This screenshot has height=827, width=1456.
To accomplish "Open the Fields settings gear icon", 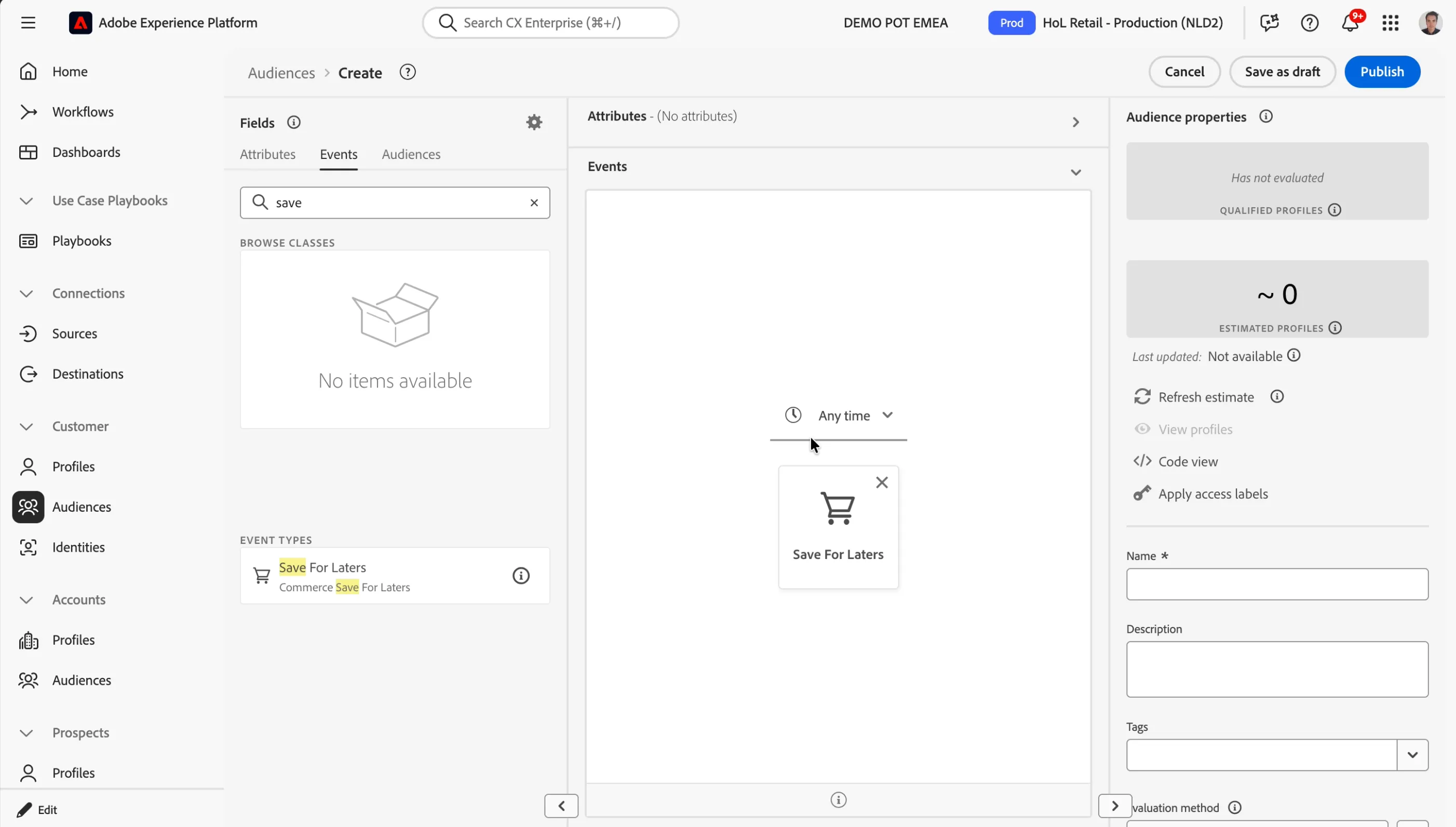I will click(x=534, y=122).
